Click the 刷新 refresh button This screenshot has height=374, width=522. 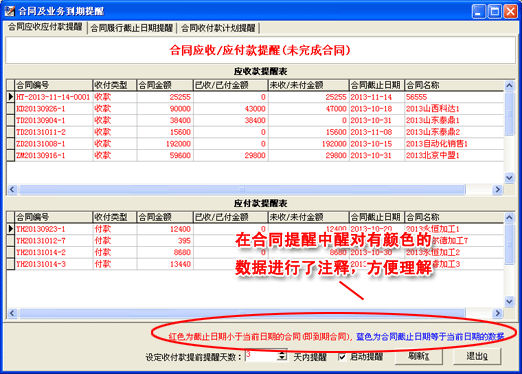(x=419, y=357)
